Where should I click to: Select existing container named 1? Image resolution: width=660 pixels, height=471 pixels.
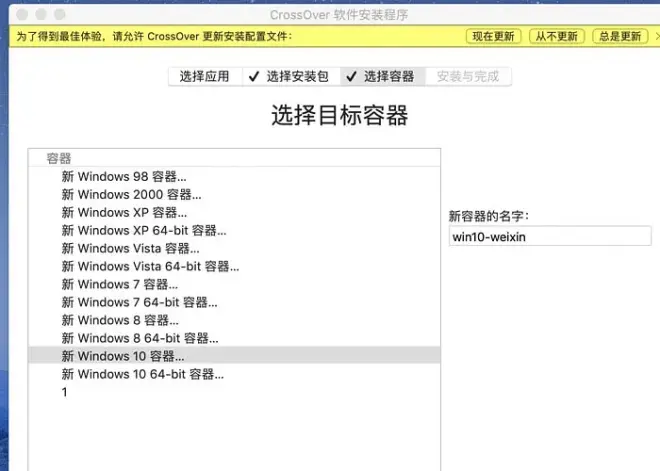tap(234, 392)
